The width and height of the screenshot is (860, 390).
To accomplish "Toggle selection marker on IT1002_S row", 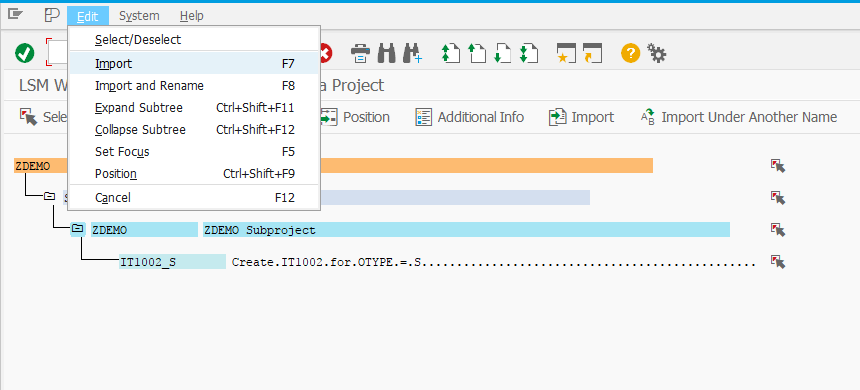I will click(x=778, y=262).
